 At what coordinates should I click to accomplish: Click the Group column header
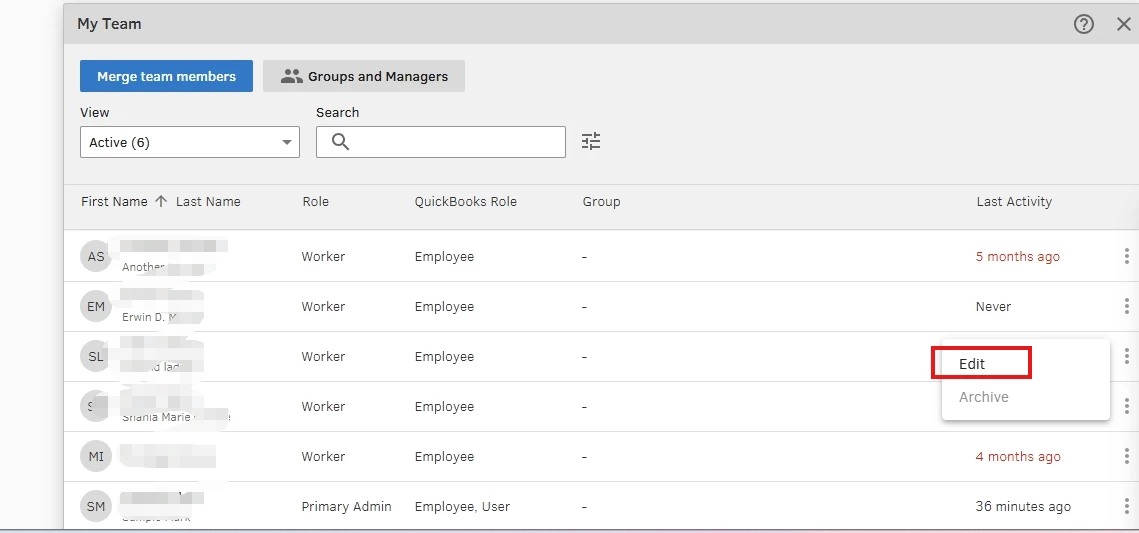[x=601, y=202]
